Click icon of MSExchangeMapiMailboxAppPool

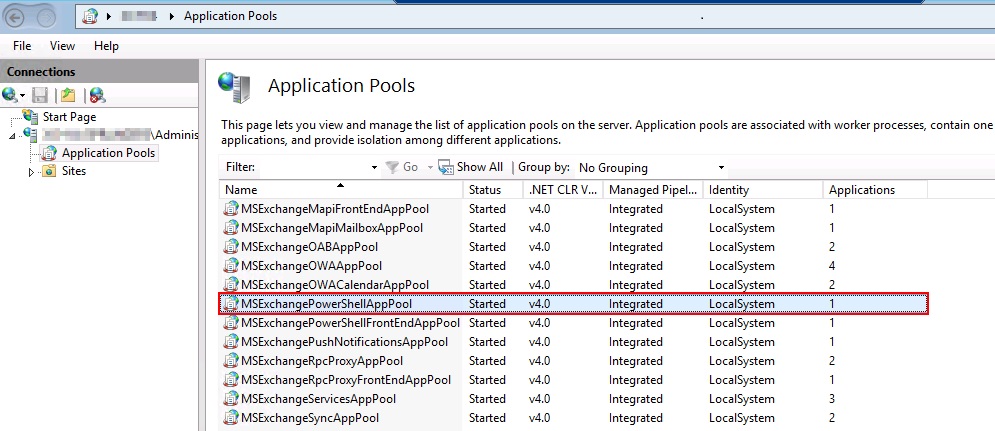(x=231, y=228)
